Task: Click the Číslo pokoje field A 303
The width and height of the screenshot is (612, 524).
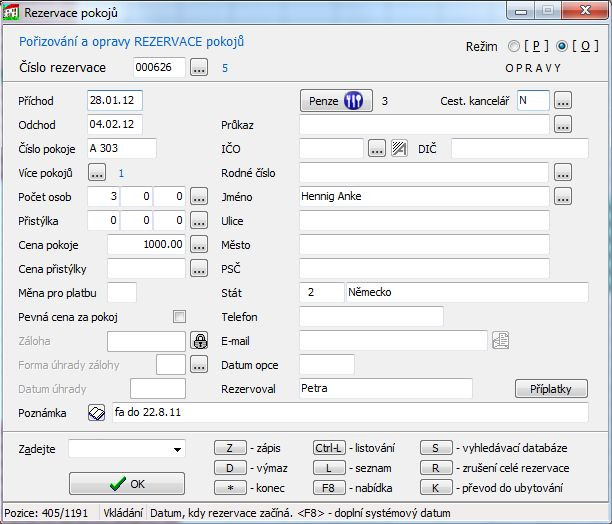Action: point(122,148)
